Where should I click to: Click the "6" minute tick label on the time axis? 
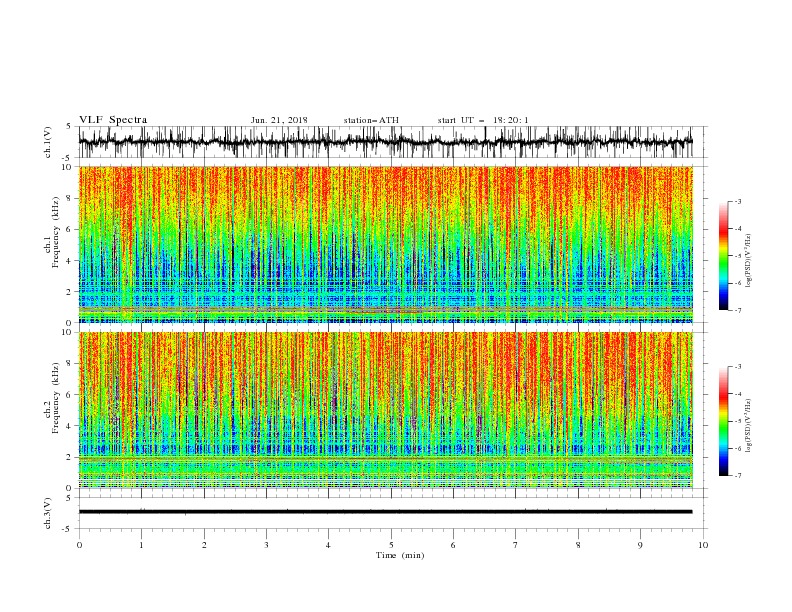click(453, 545)
